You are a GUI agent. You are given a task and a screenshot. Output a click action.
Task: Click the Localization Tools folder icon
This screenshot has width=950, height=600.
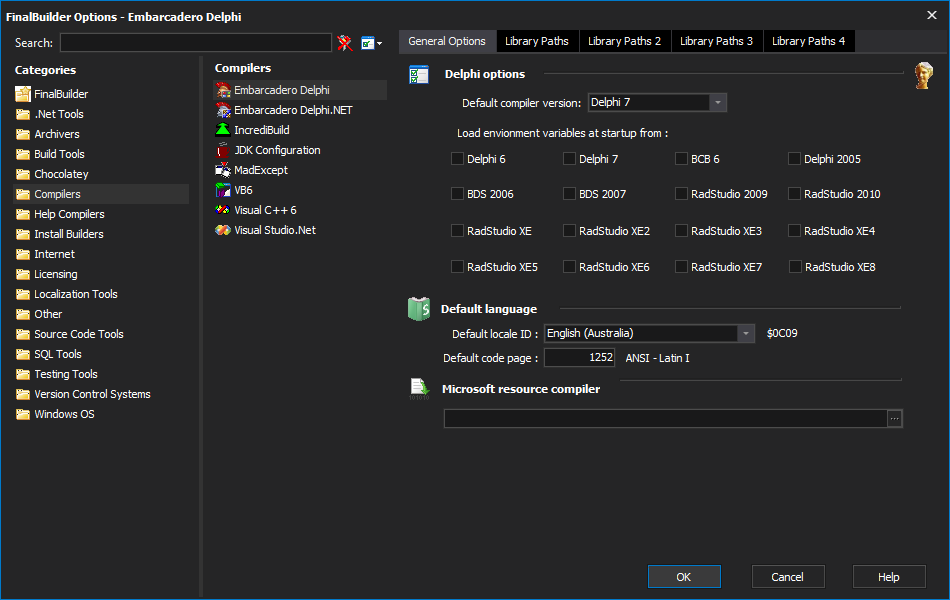tap(23, 294)
